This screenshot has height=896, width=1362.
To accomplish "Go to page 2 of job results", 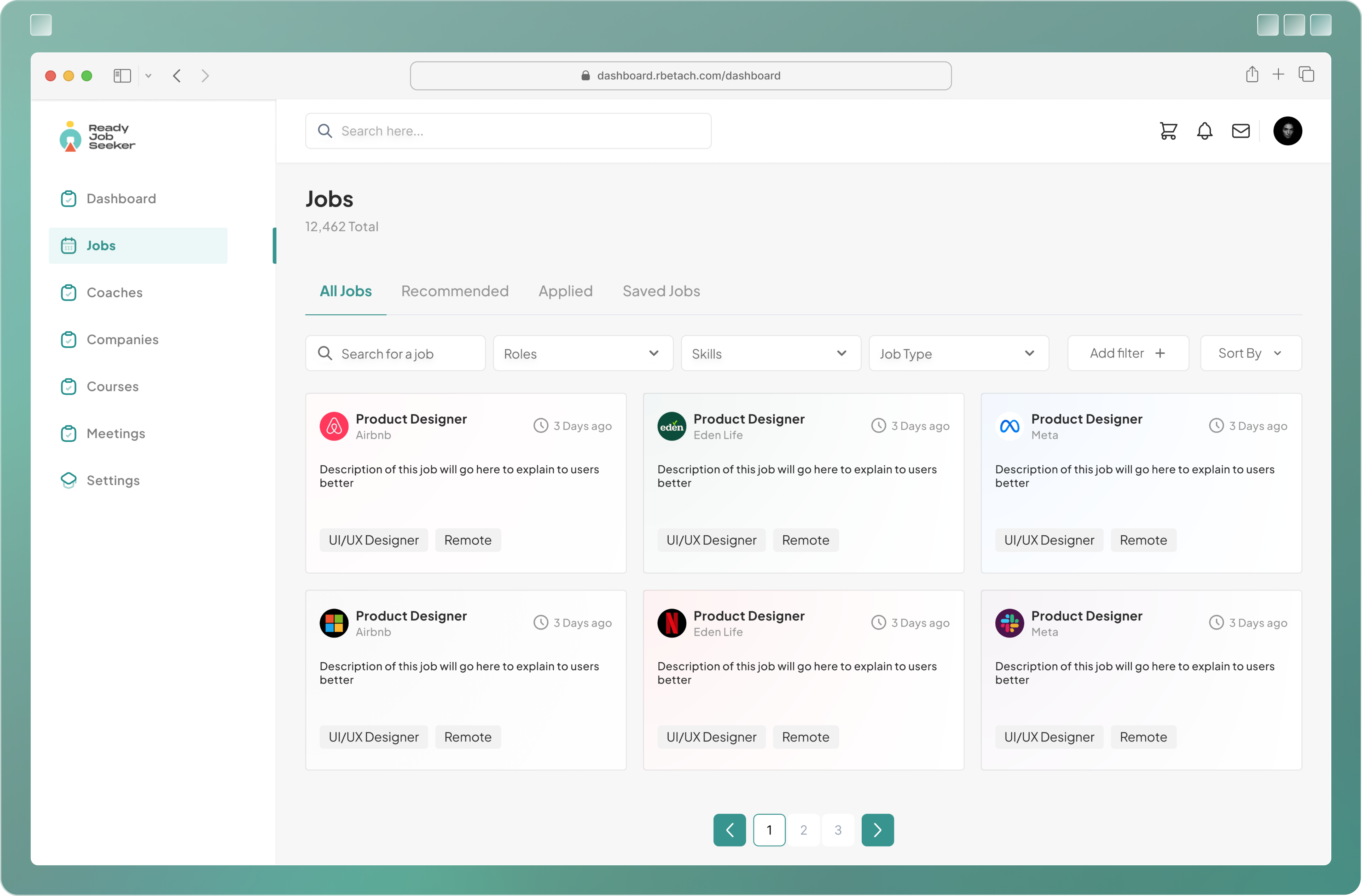I will tap(804, 830).
